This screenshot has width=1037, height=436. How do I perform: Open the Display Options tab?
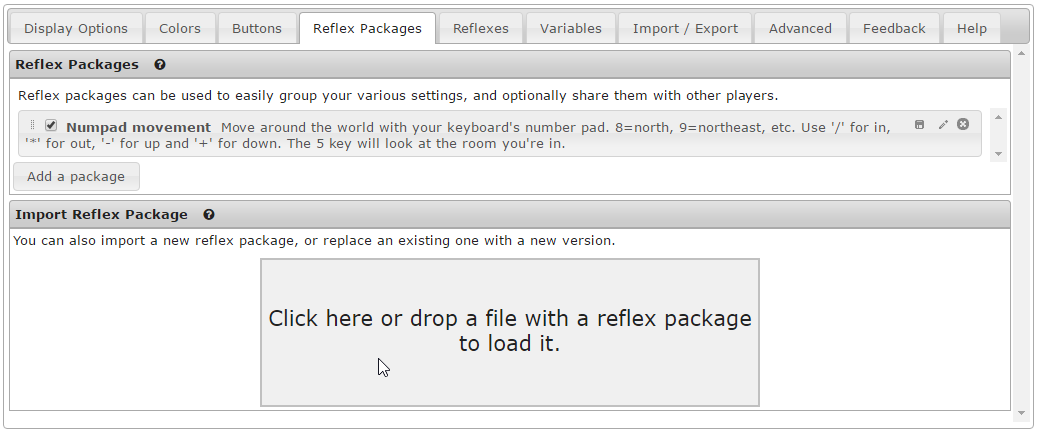point(76,28)
